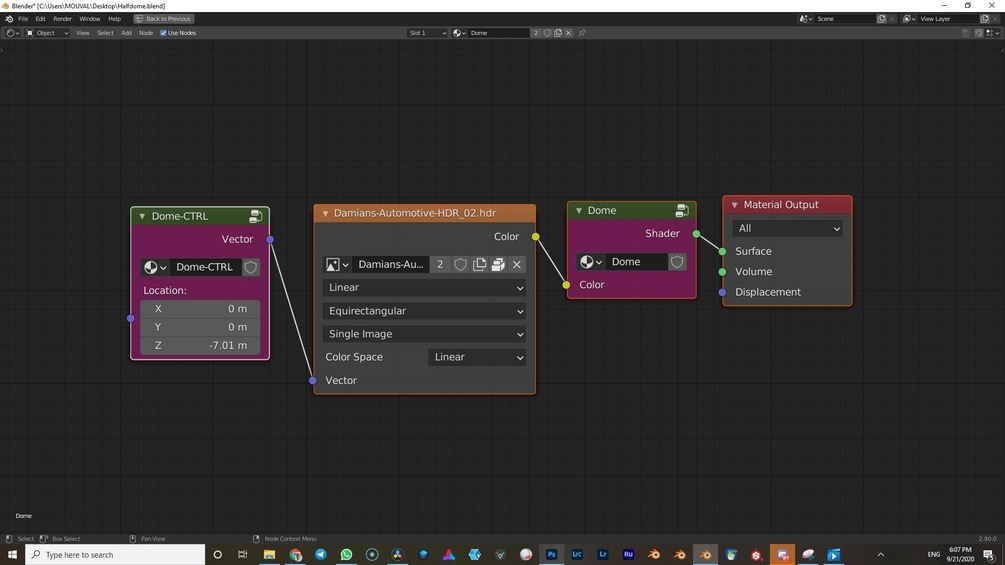Open the editor type selector dropdown
1005x565 pixels.
pos(13,33)
